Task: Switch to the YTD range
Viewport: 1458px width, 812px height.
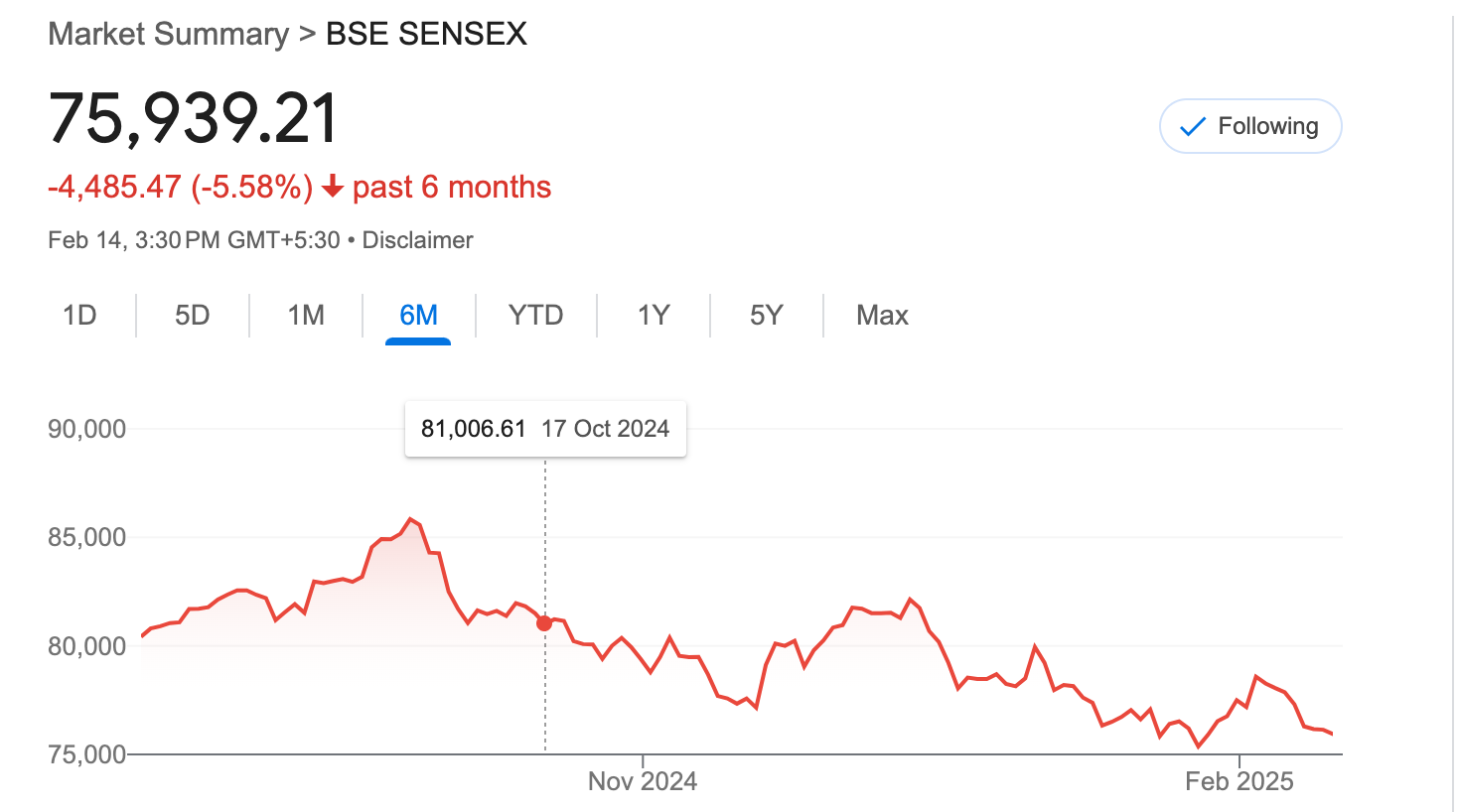Action: pos(536,316)
